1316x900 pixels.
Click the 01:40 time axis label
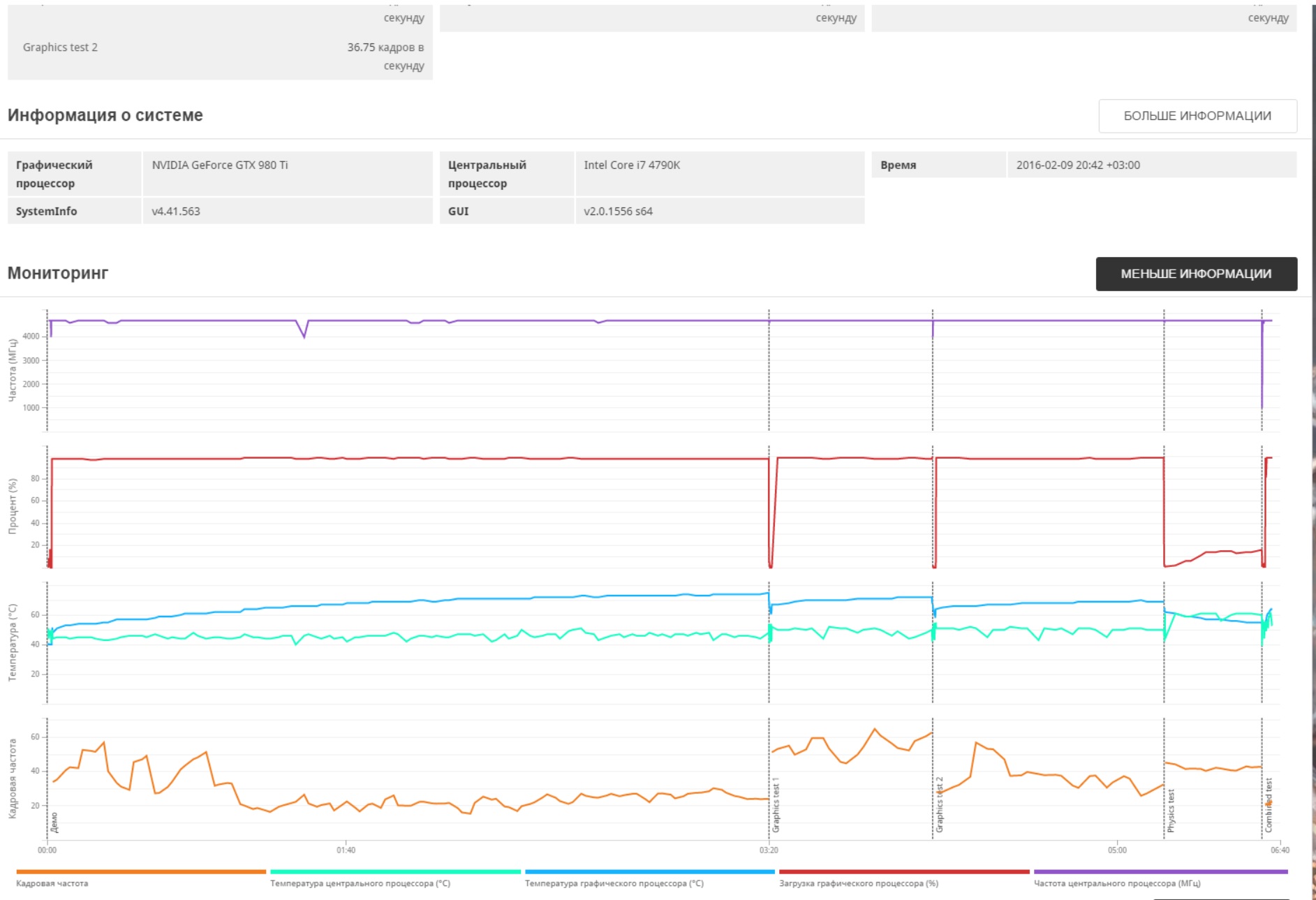(346, 850)
